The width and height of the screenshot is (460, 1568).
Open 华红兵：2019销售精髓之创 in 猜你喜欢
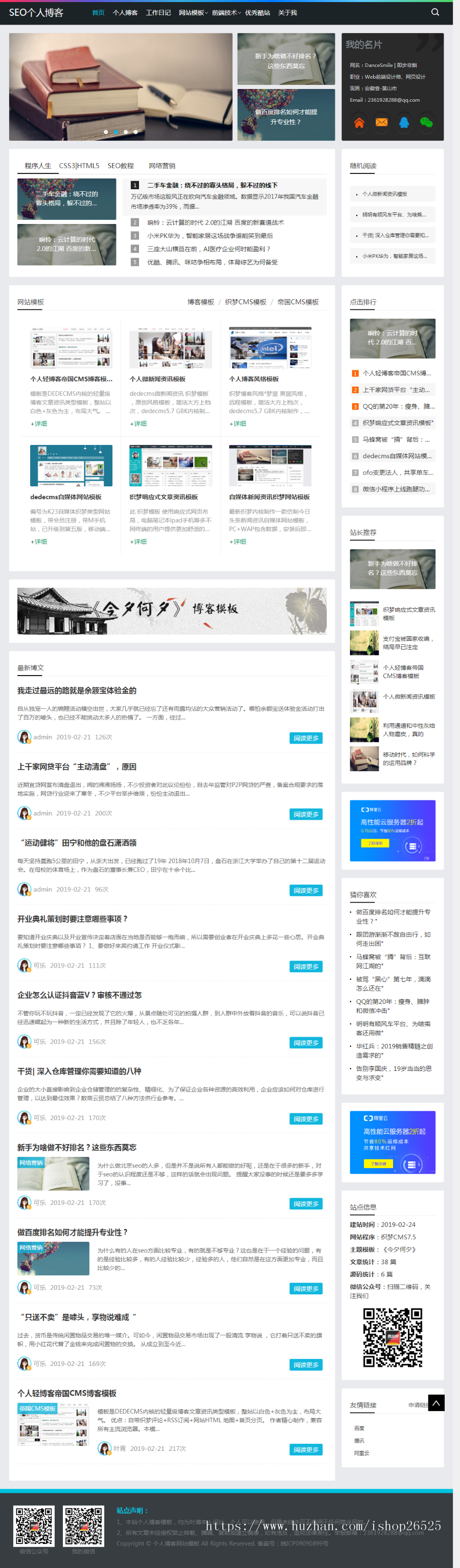[394, 1050]
